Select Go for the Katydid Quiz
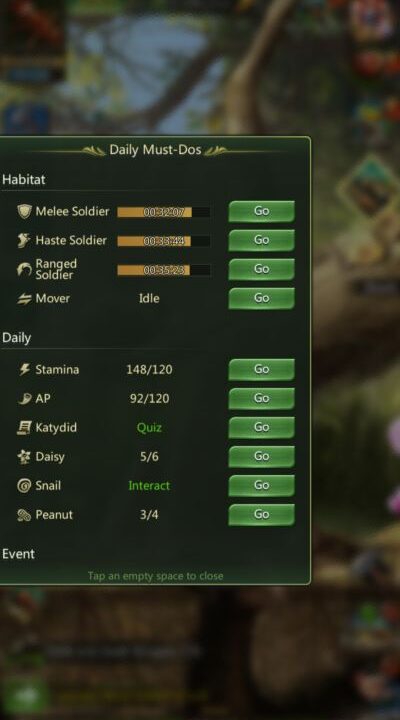This screenshot has width=400, height=720. [261, 428]
